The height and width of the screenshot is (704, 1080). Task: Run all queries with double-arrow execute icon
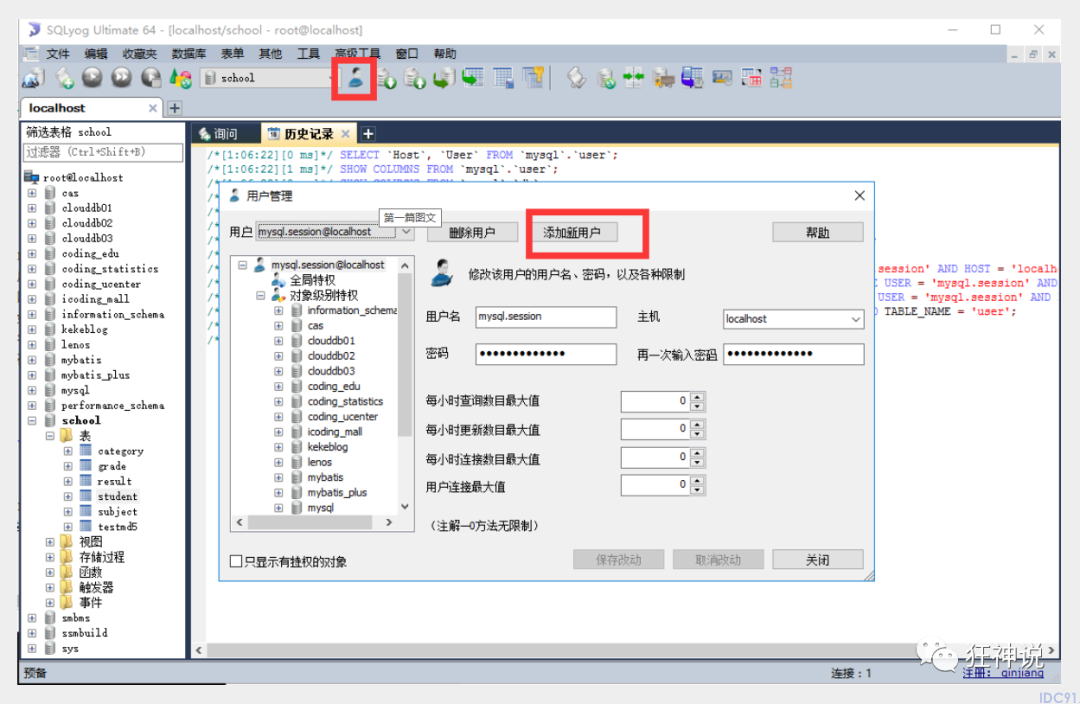tap(122, 78)
